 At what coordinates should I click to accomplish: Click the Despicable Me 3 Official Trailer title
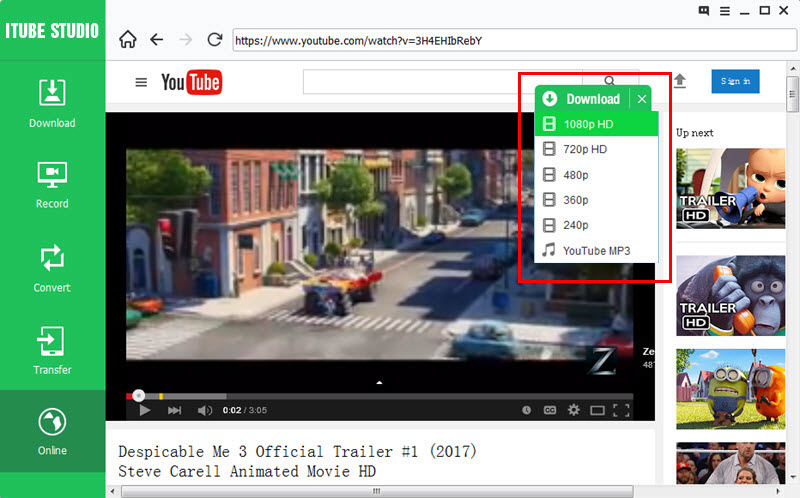pyautogui.click(x=297, y=461)
